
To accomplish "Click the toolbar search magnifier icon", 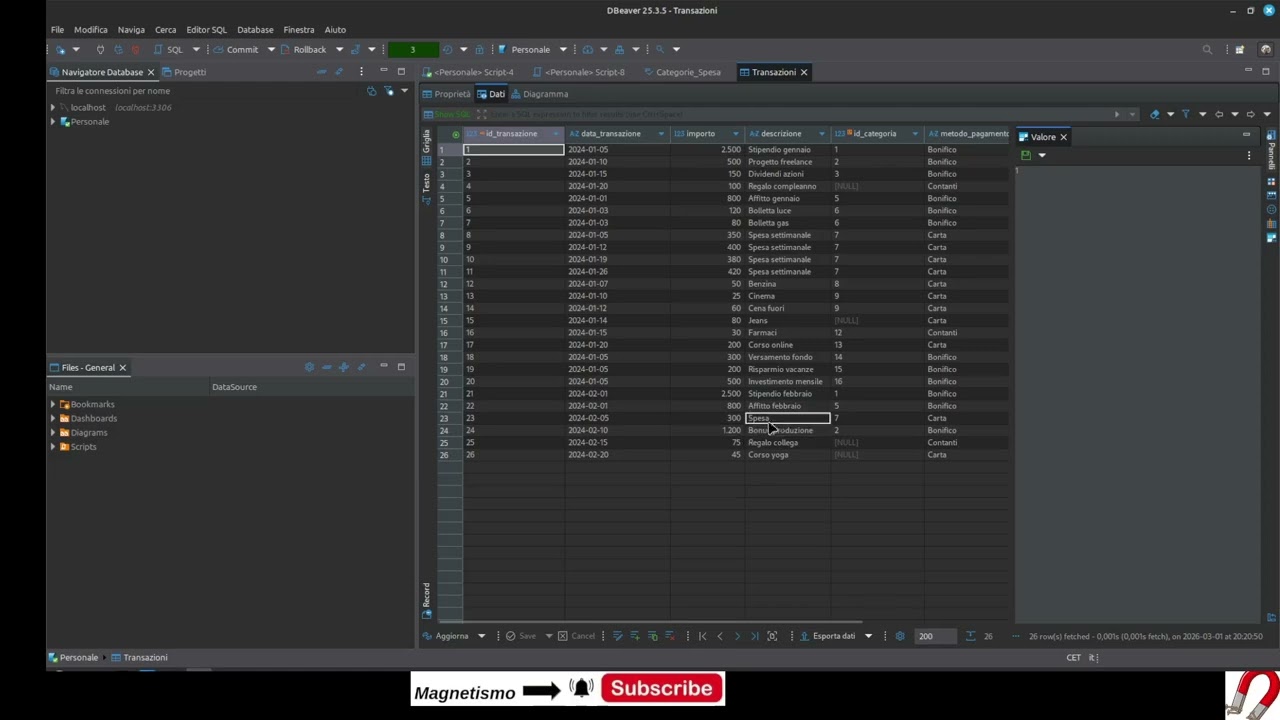I will pos(1207,49).
